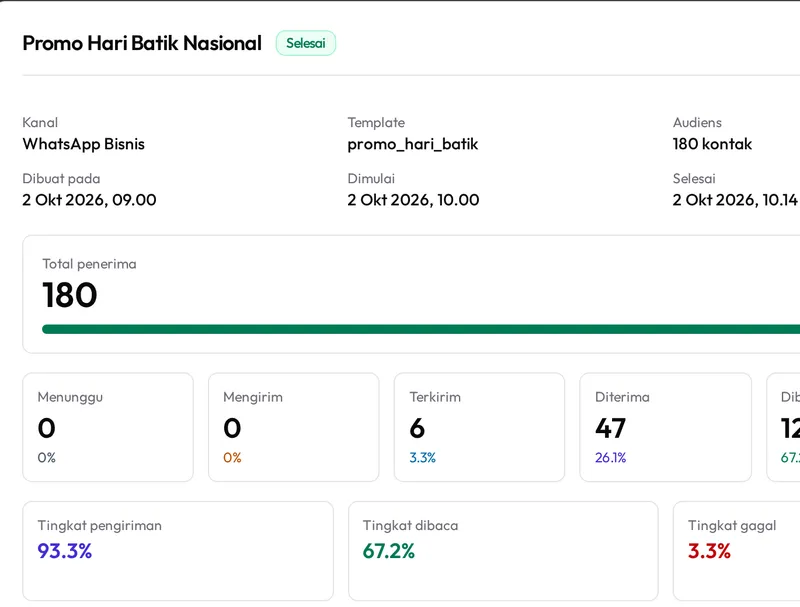Select the promo_hari_batik template name
Image resolution: width=800 pixels, height=607 pixels.
pos(413,144)
